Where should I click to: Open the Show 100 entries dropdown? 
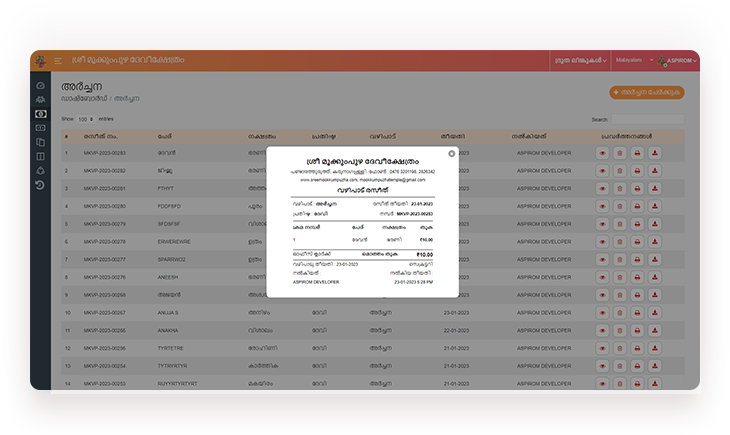tap(86, 119)
